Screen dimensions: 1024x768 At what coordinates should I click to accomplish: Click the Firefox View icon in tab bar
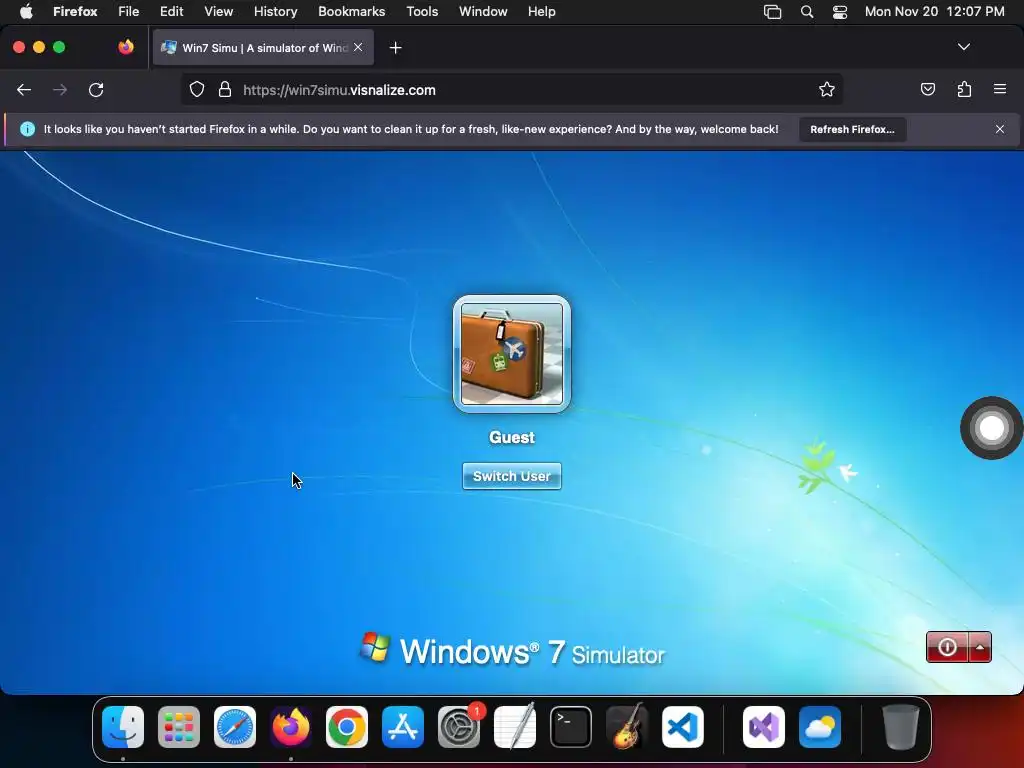[126, 47]
